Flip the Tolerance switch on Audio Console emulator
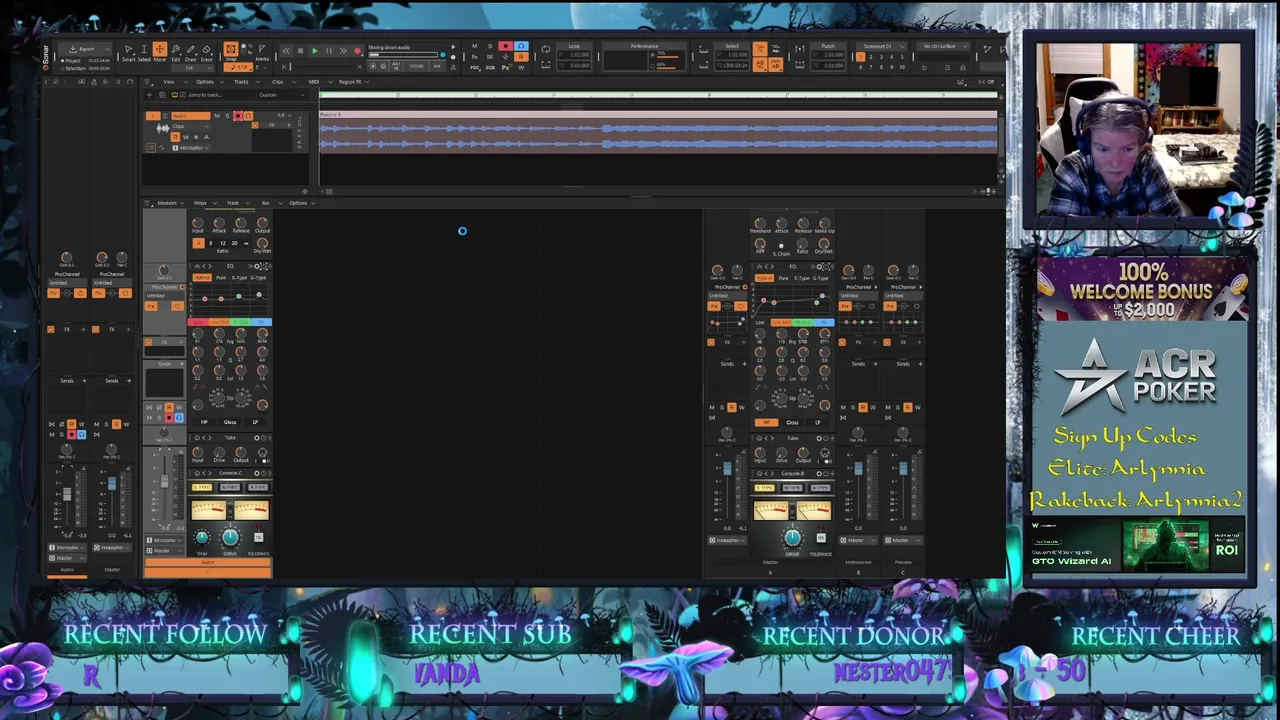Screen dimensions: 1280x720 click(x=258, y=536)
